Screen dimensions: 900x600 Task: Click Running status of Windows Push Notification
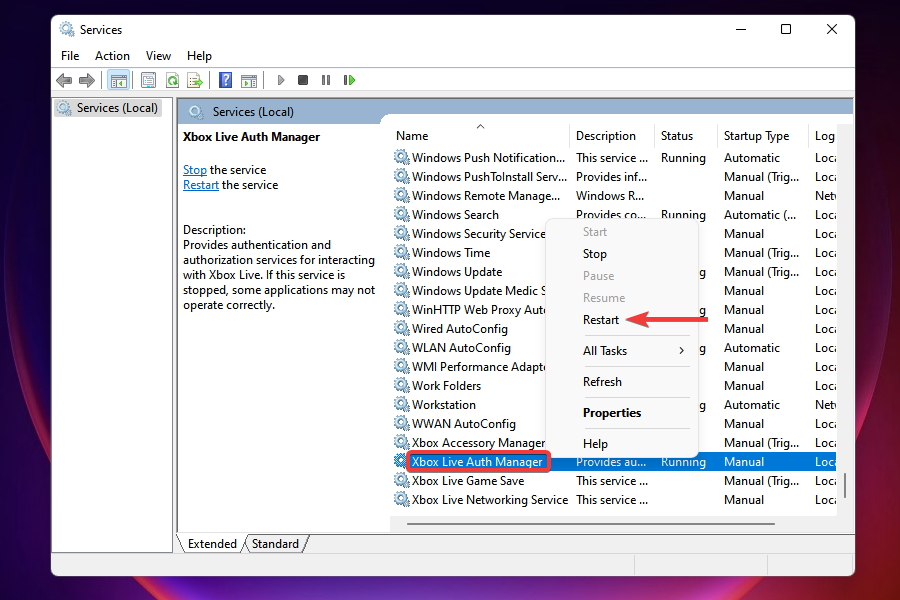pyautogui.click(x=683, y=157)
